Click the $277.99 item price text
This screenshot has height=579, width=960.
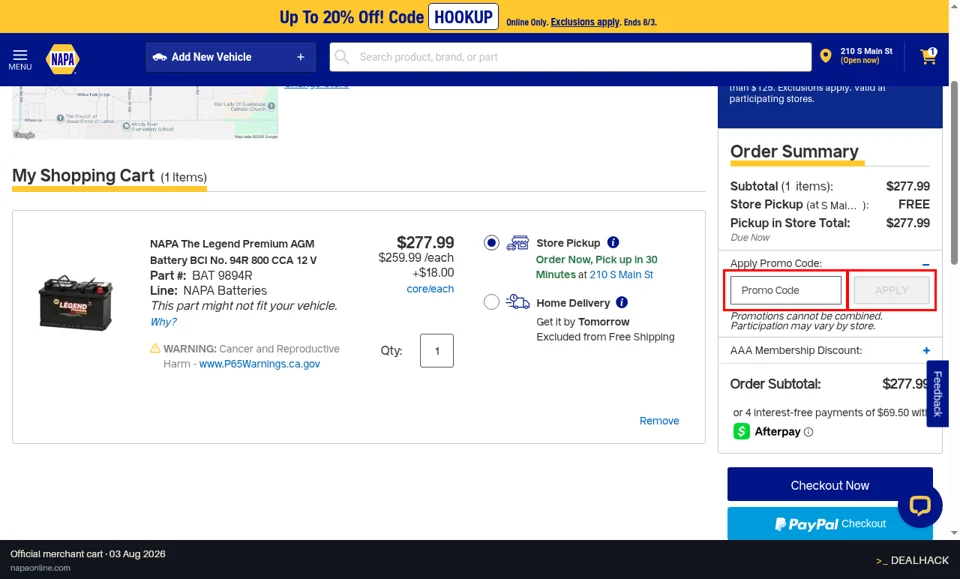[x=425, y=243]
